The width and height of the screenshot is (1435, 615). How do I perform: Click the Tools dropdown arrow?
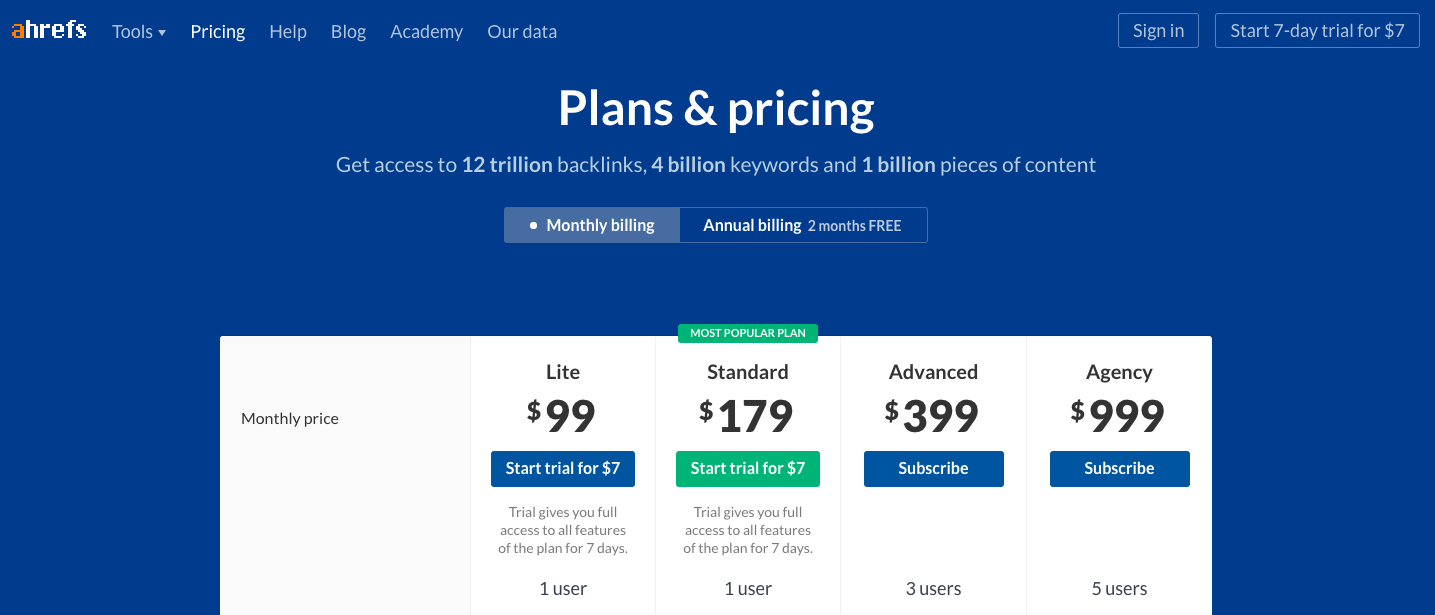[162, 33]
